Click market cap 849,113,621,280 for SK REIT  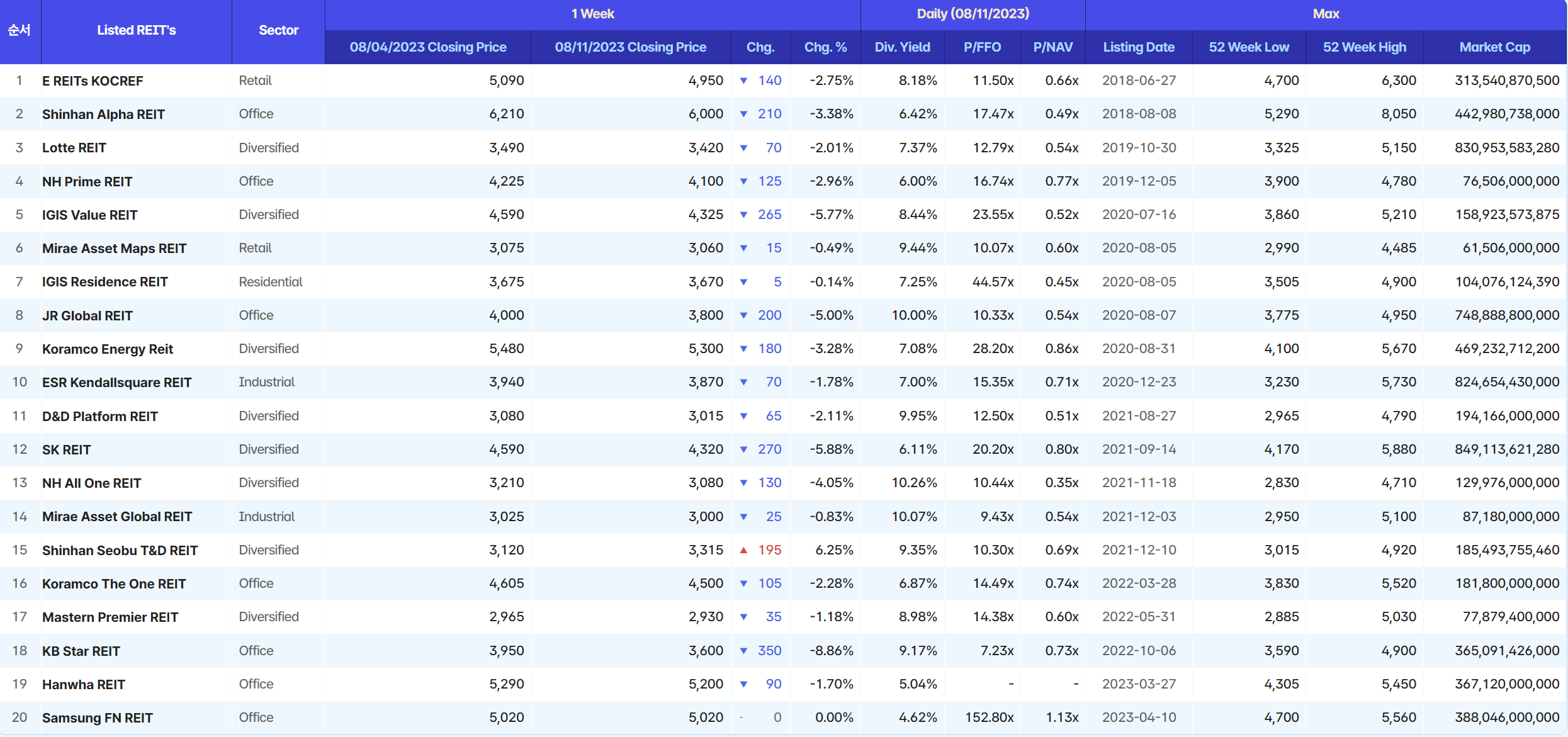(x=1507, y=449)
